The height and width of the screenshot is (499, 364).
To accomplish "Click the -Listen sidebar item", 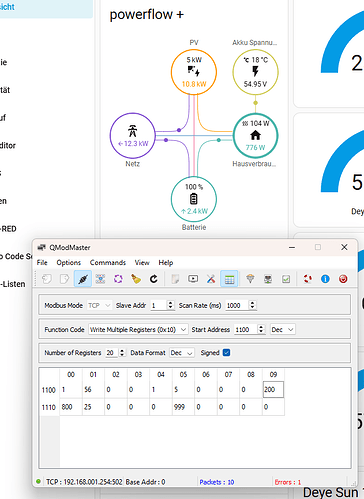I will click(x=12, y=284).
